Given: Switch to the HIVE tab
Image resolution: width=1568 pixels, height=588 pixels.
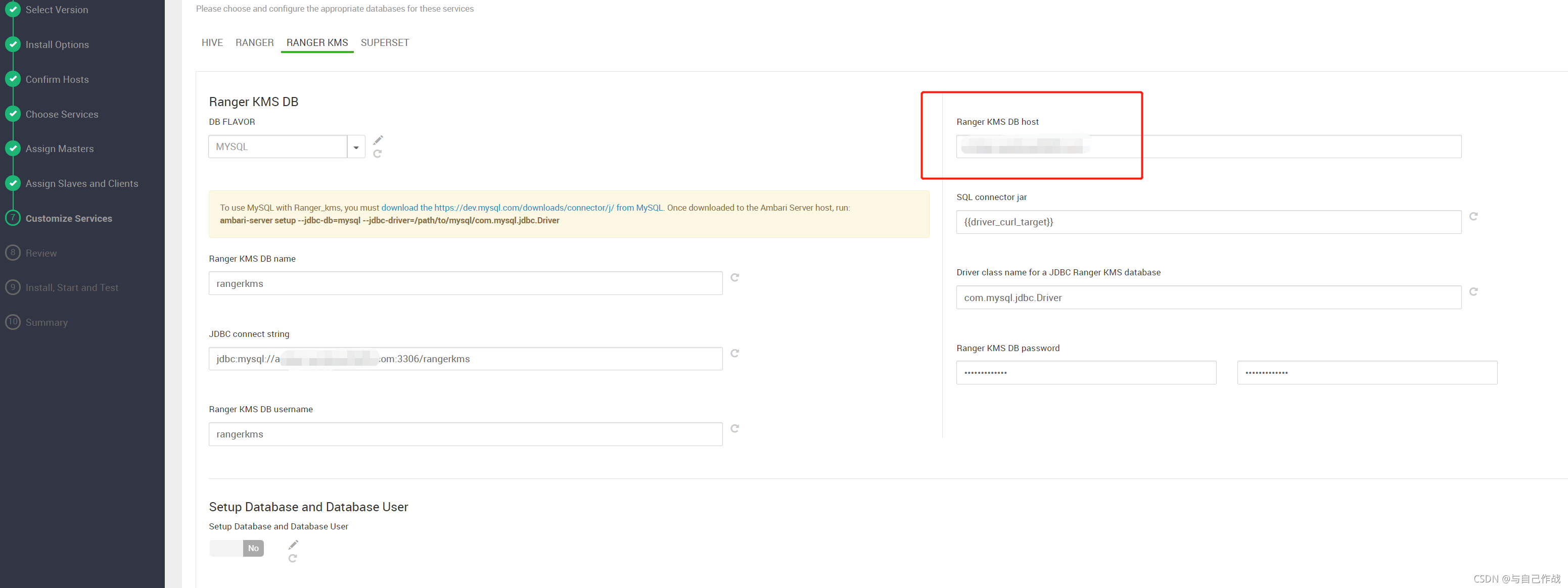Looking at the screenshot, I should [x=212, y=42].
